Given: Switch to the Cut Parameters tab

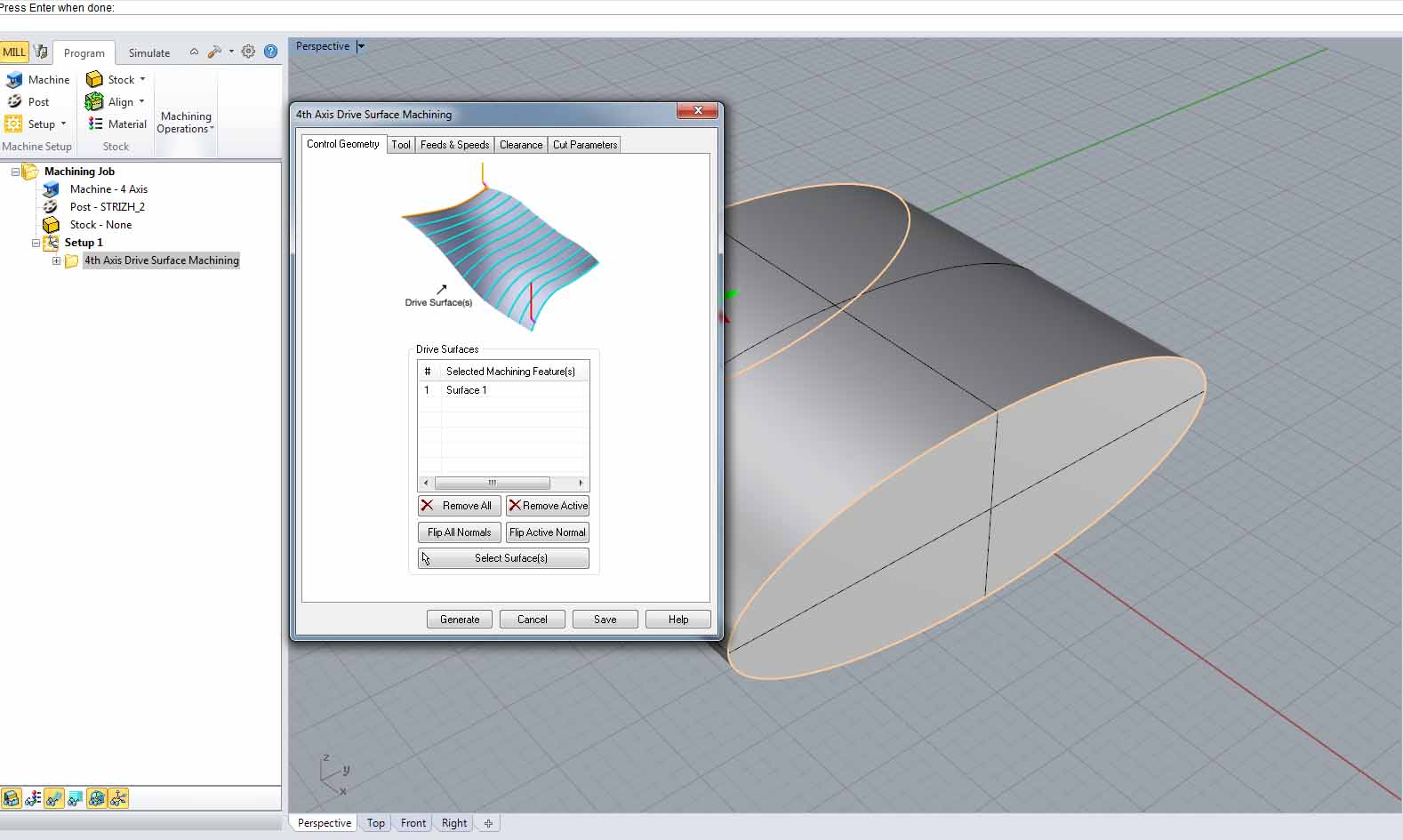Looking at the screenshot, I should tap(584, 145).
